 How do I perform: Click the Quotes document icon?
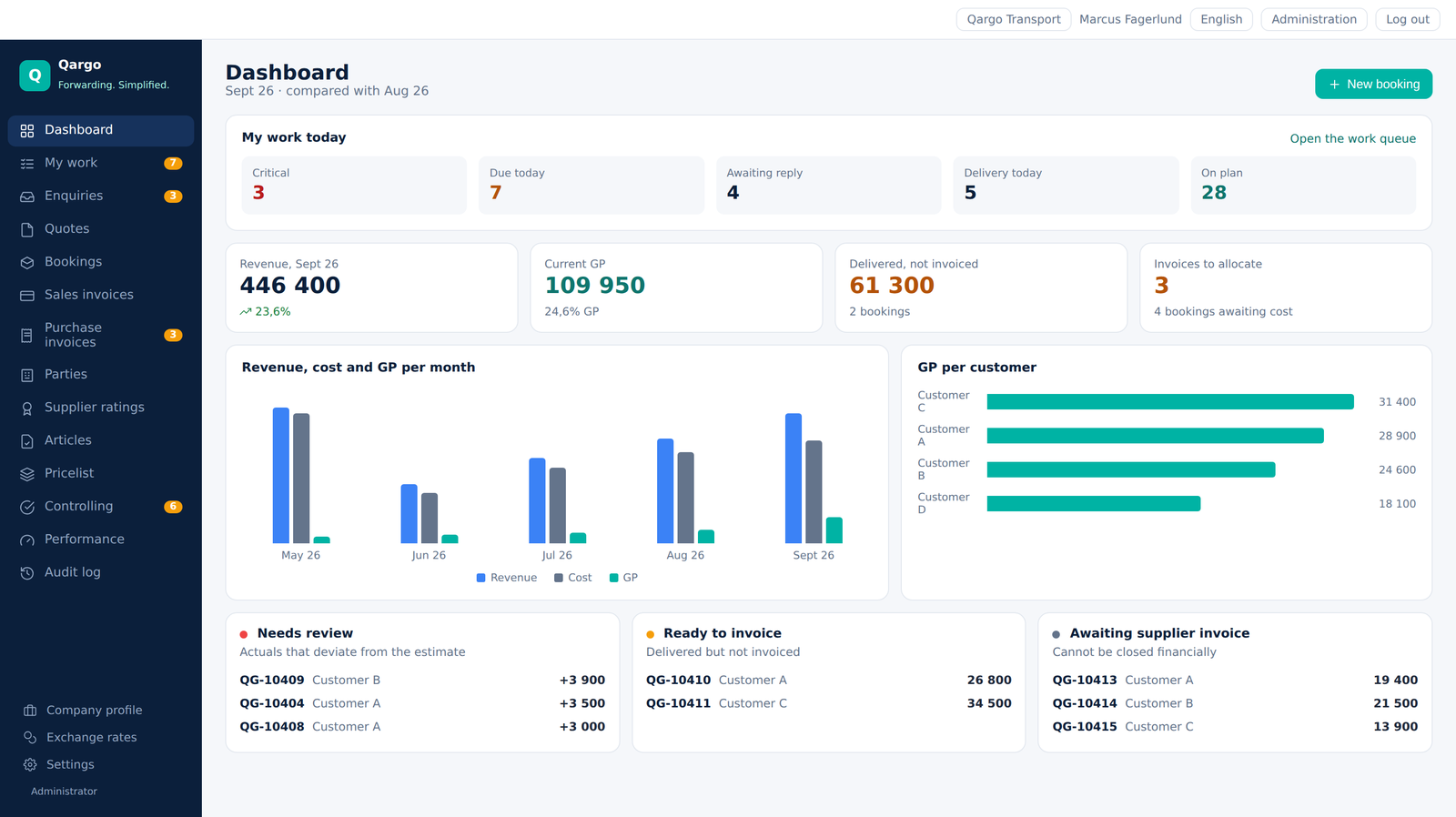click(27, 229)
